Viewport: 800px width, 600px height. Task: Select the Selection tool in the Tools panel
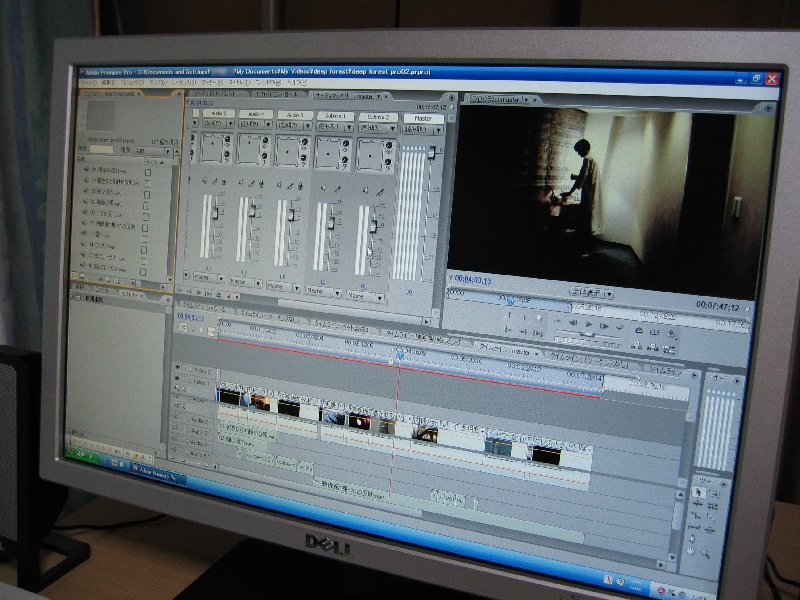pos(699,493)
